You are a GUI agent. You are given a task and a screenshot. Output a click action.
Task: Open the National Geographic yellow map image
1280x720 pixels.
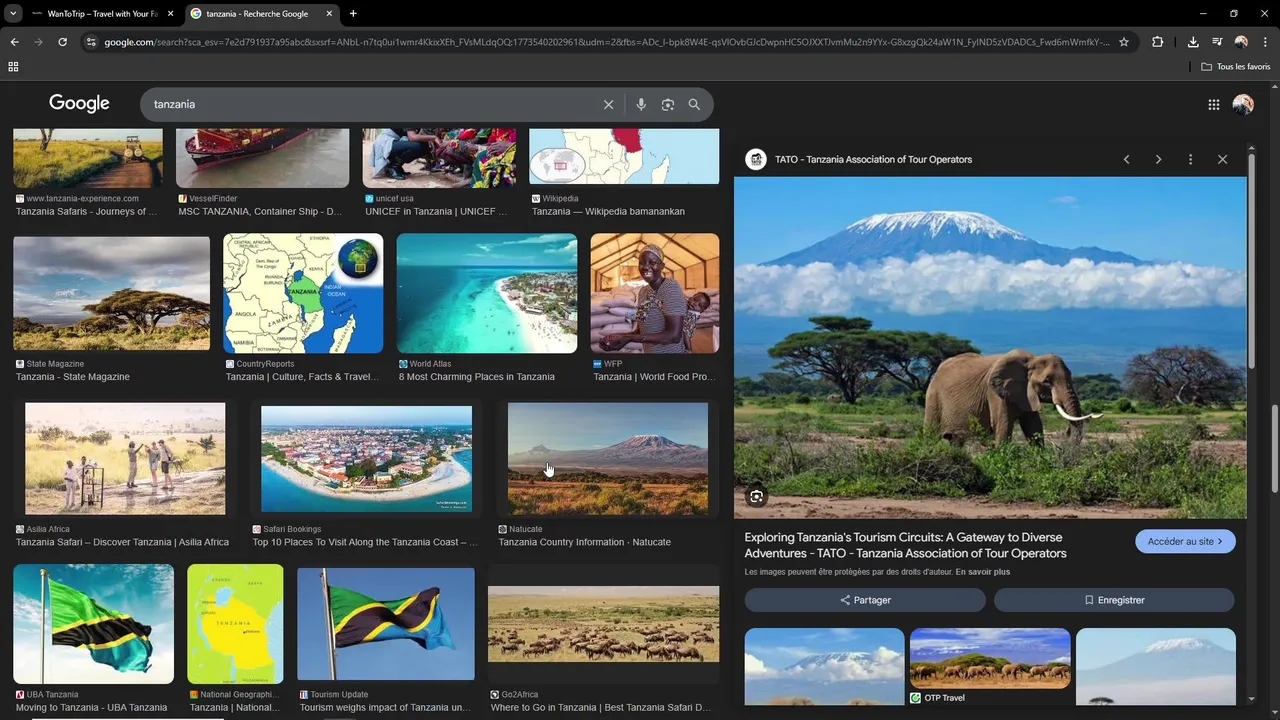click(x=235, y=624)
